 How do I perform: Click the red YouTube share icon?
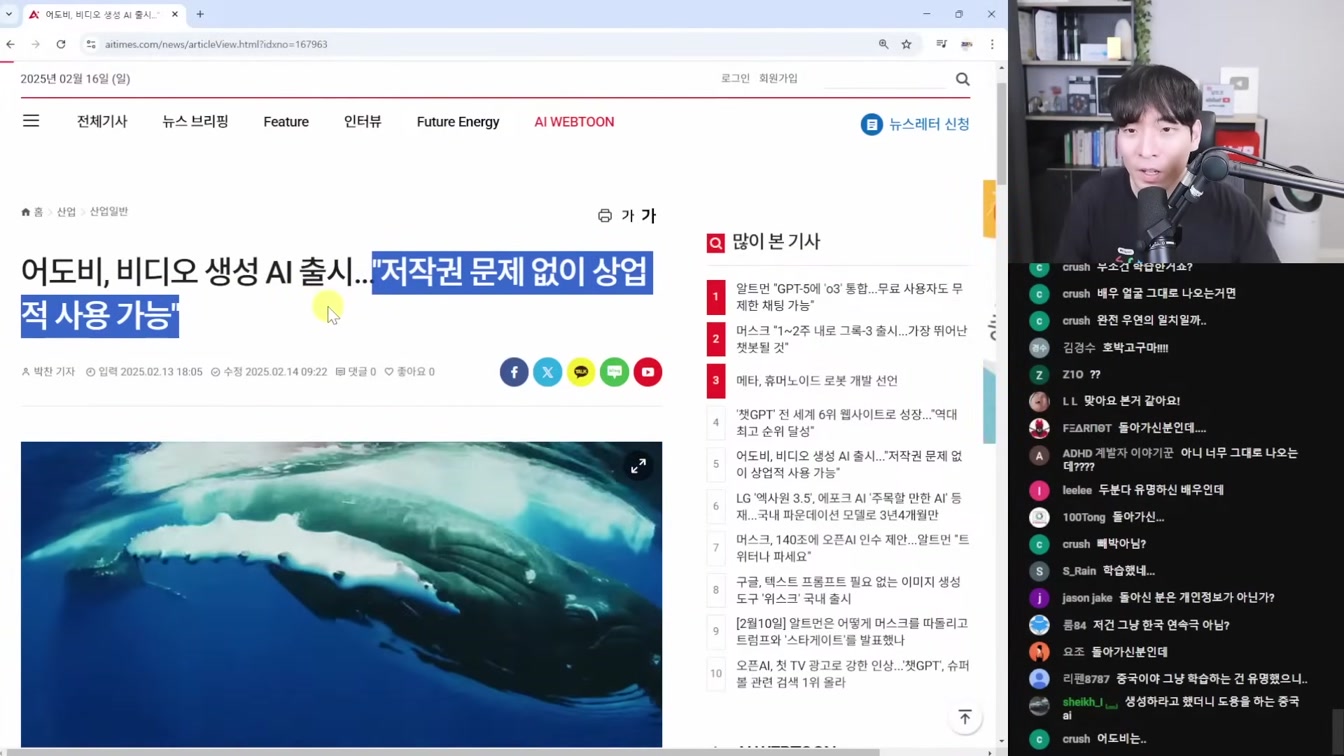(648, 372)
